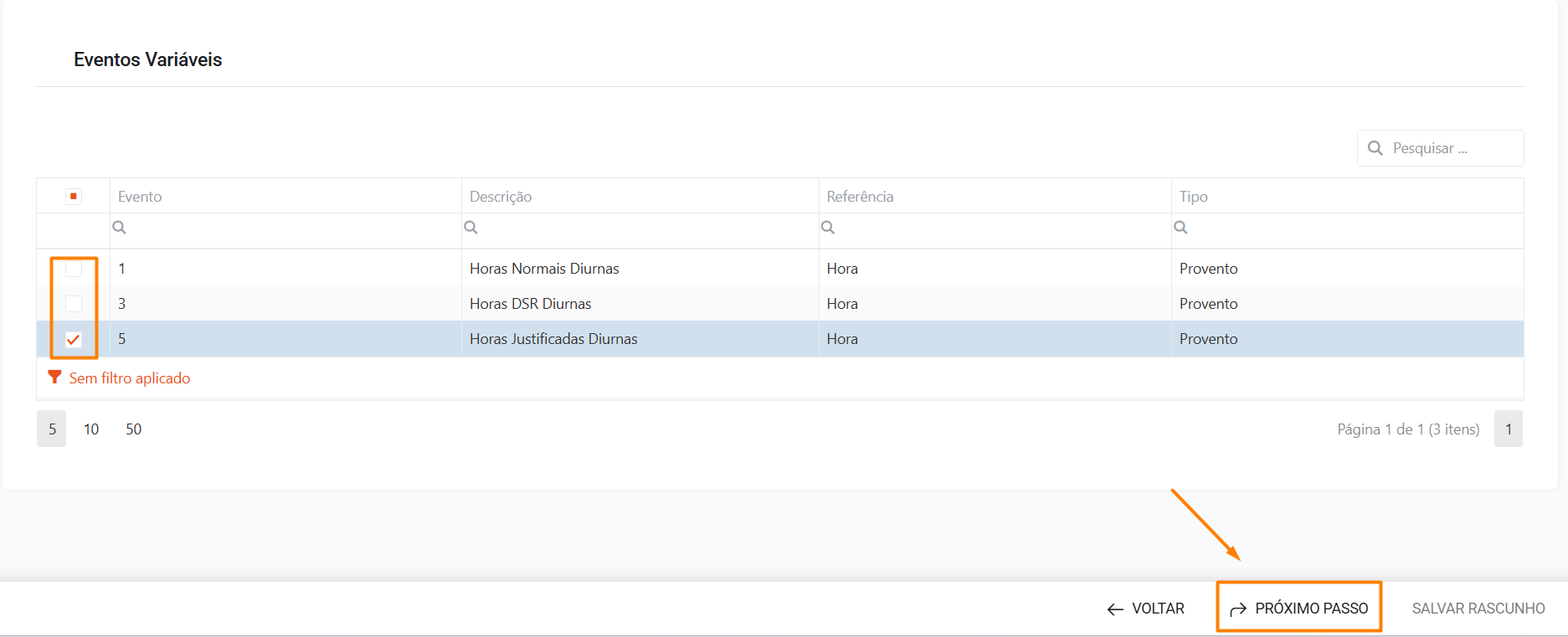
Task: Click SALVAR RASCUNHO to save draft
Action: click(x=1478, y=609)
